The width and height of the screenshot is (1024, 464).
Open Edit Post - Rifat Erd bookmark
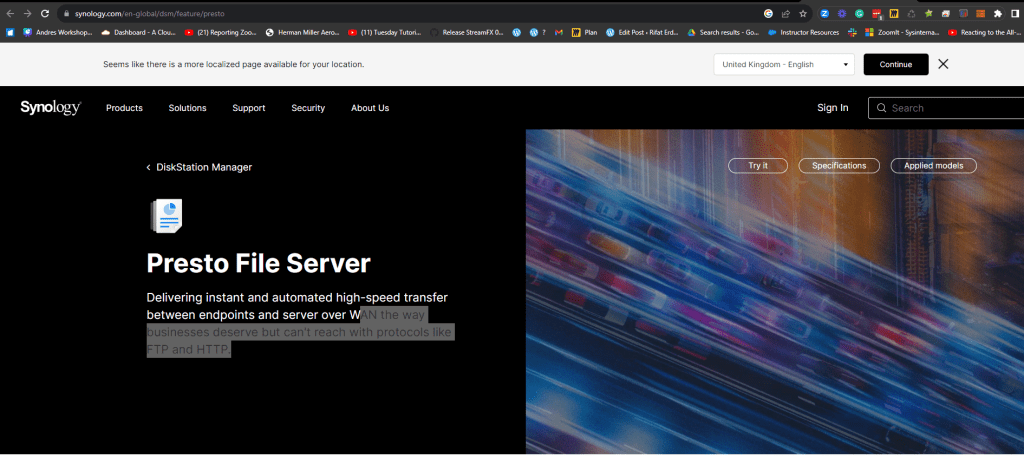pos(643,32)
